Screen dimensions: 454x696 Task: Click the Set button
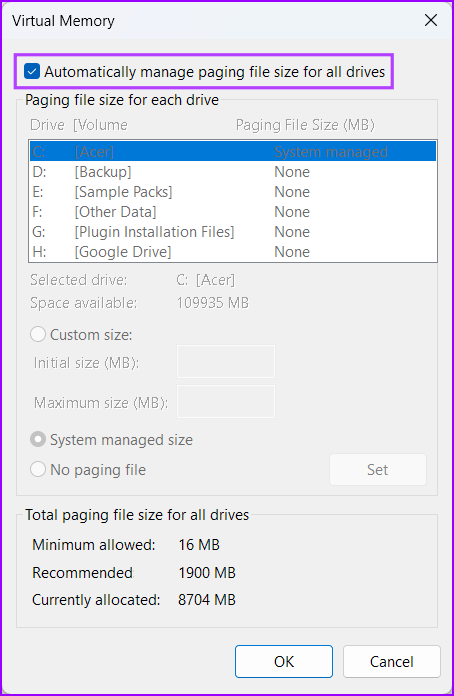click(x=378, y=469)
